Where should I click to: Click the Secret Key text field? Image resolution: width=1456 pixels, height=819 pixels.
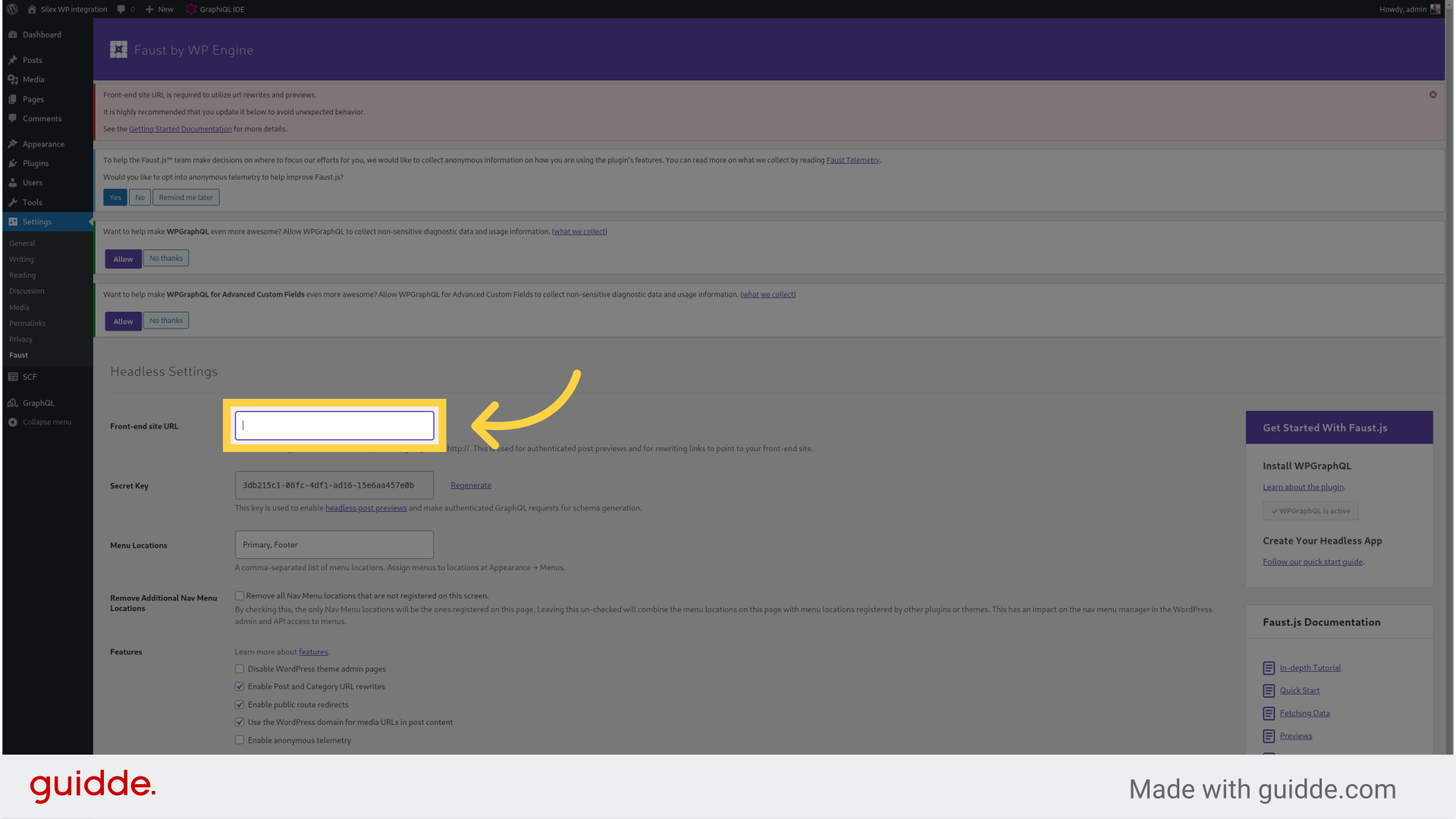click(334, 485)
